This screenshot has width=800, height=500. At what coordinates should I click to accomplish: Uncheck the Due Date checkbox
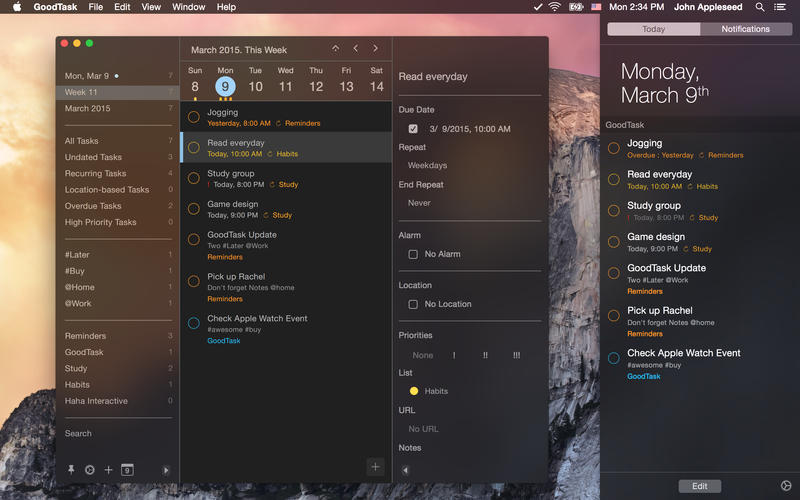[413, 129]
